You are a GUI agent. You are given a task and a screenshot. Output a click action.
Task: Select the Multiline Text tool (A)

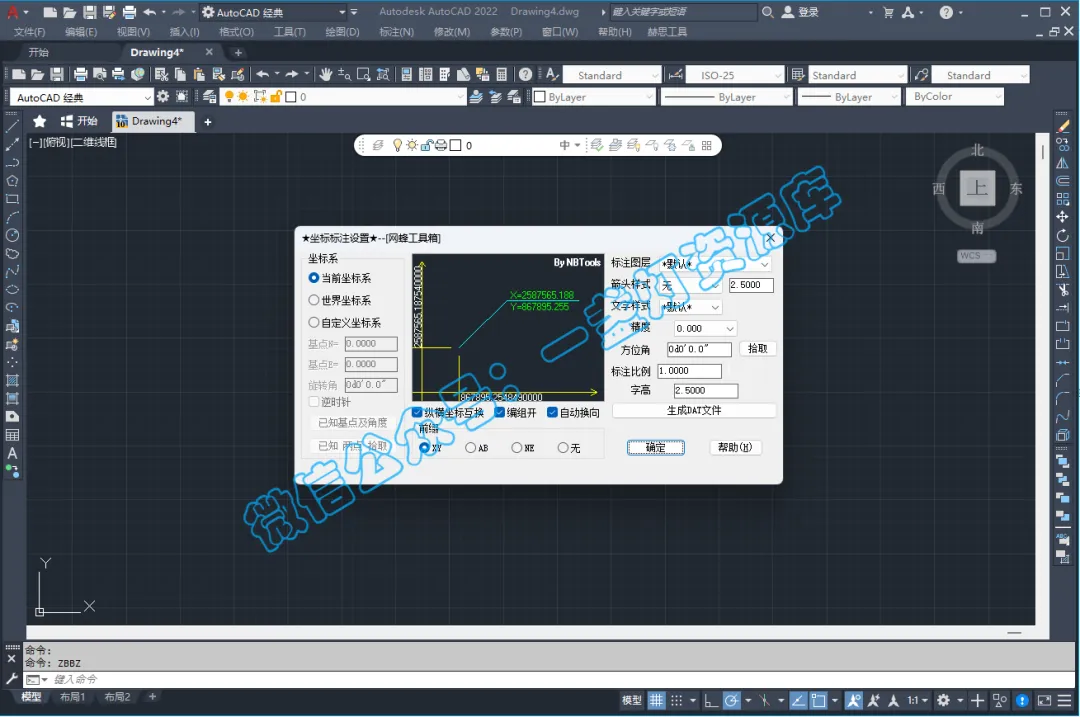coord(12,453)
